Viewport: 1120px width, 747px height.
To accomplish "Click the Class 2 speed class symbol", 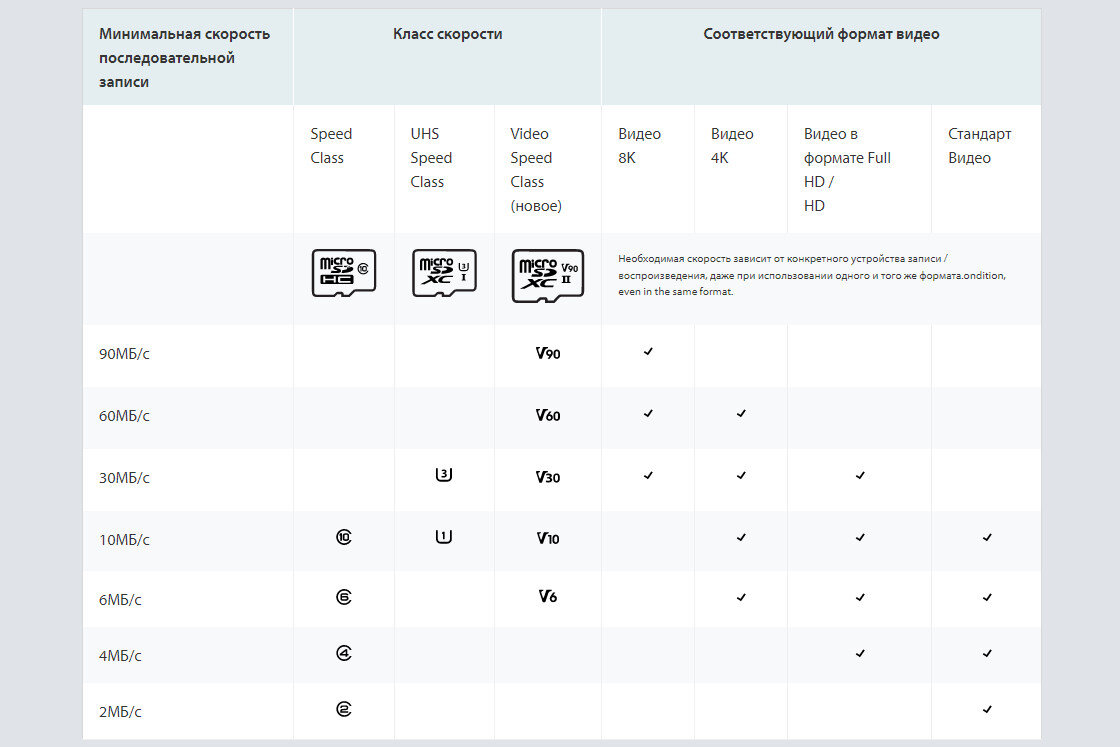I will (x=344, y=709).
